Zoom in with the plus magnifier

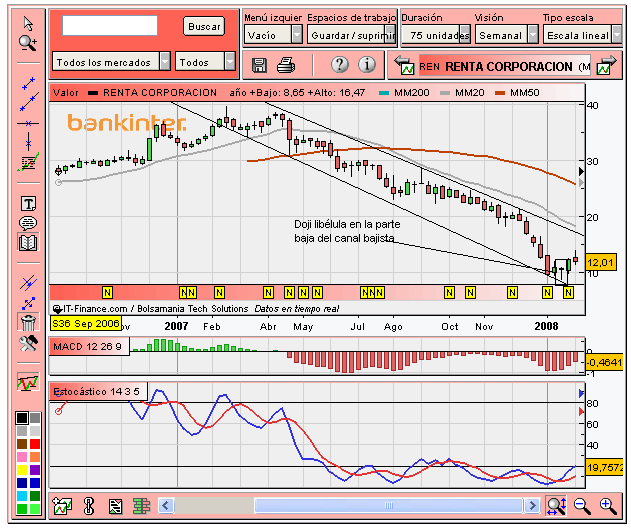[x=608, y=506]
